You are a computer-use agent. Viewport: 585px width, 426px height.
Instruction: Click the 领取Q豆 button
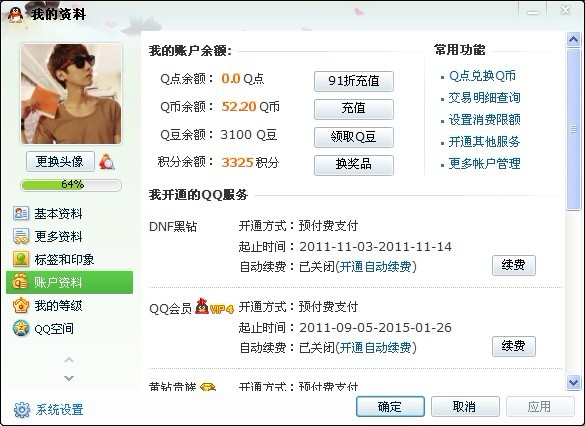click(354, 137)
